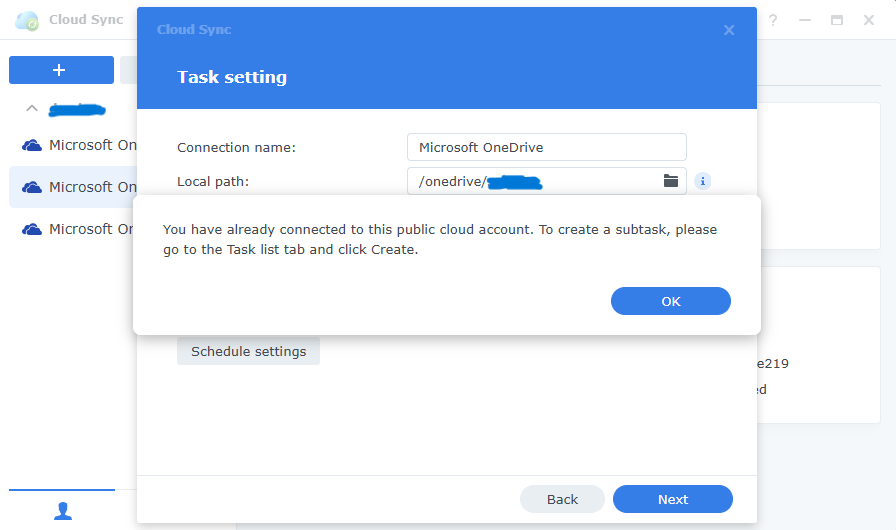Click the Next button

[673, 499]
